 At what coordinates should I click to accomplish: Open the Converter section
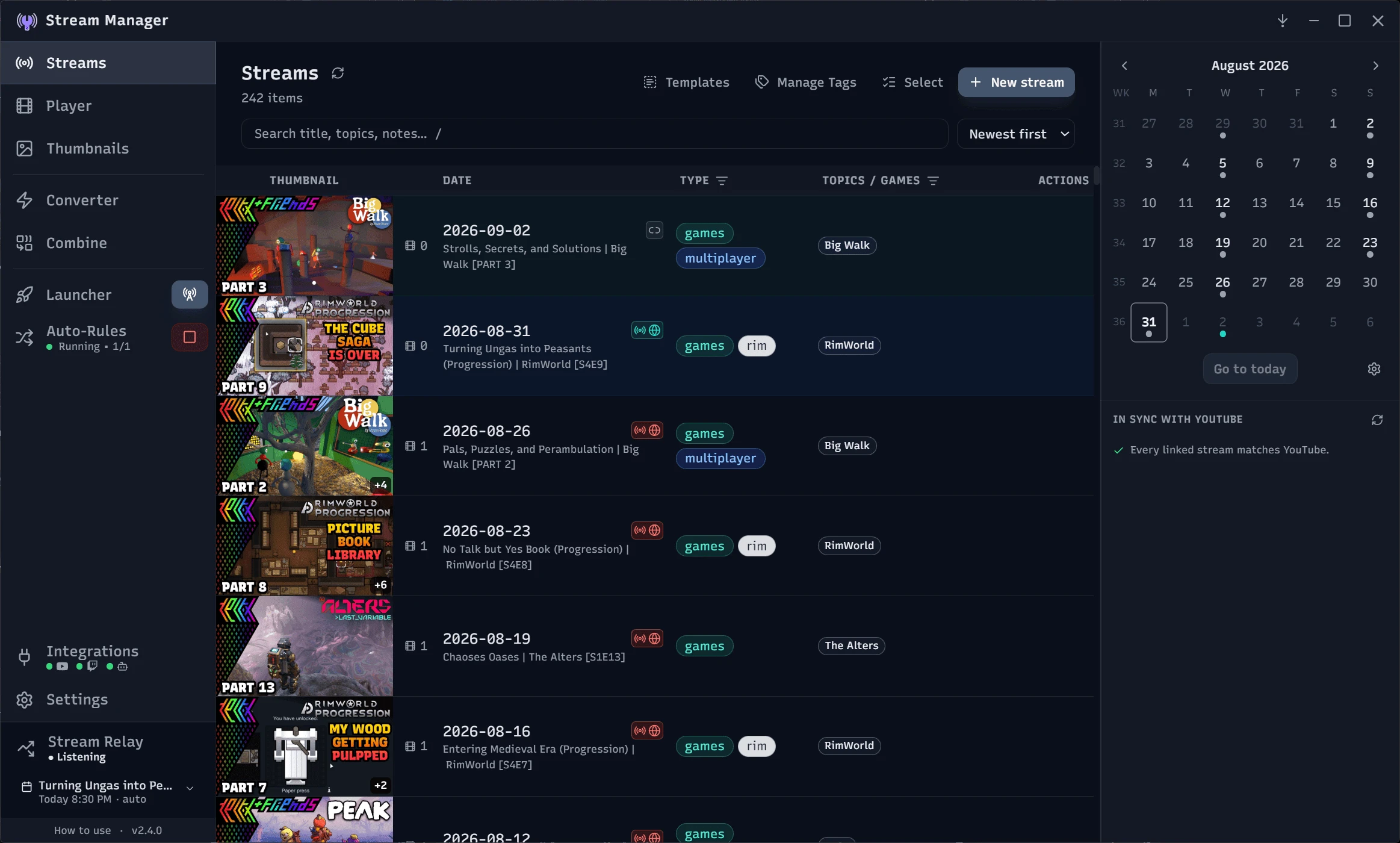[x=108, y=200]
